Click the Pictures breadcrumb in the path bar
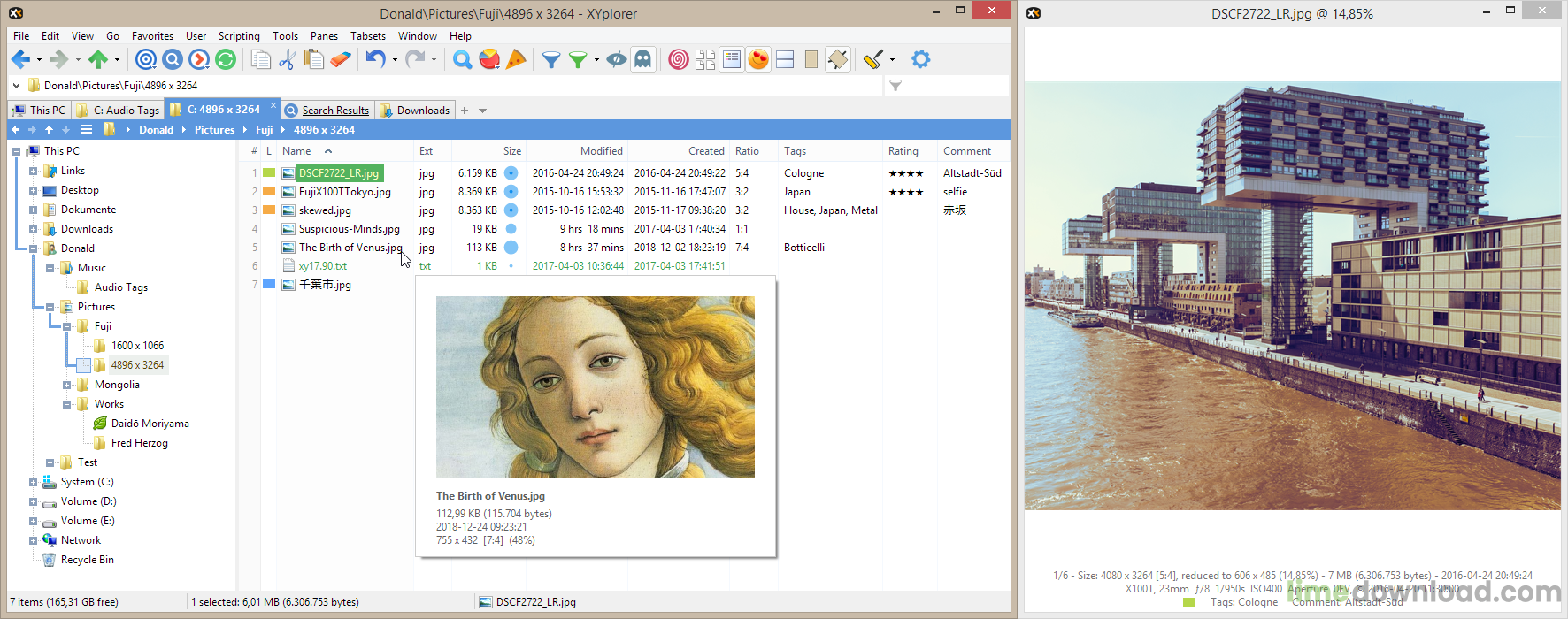 [214, 130]
